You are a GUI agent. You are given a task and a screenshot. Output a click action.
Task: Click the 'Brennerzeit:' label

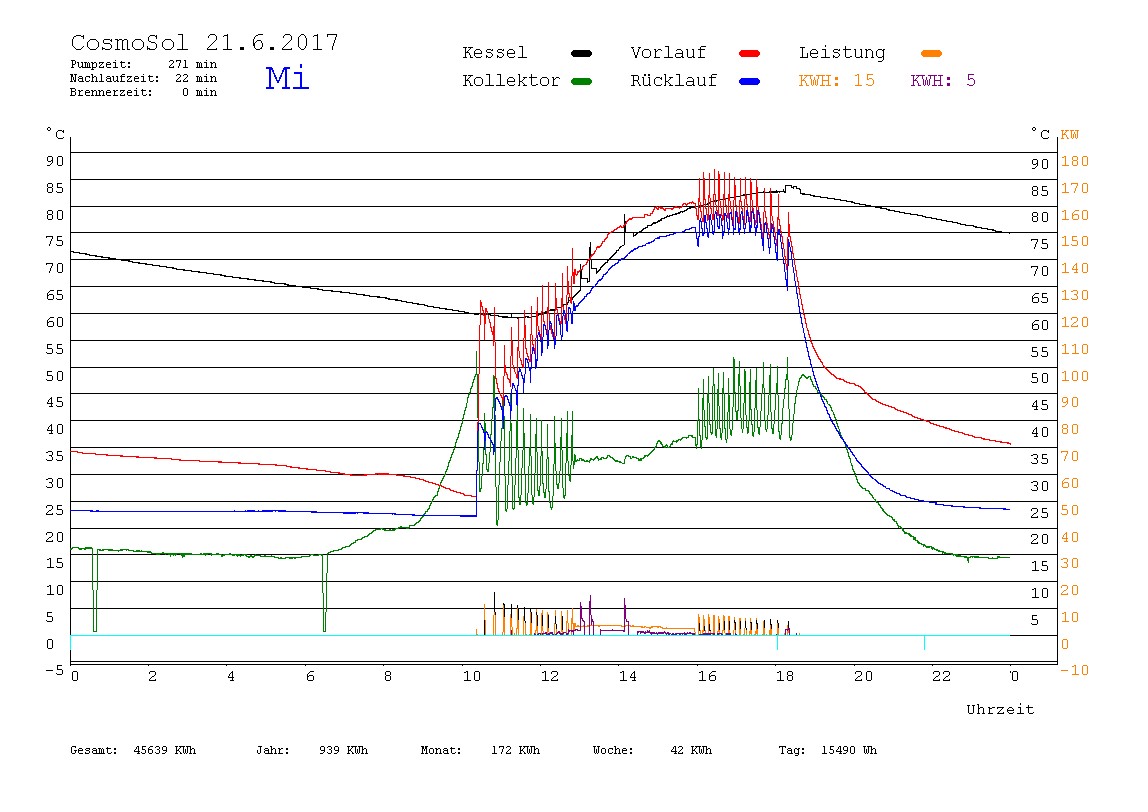[111, 92]
